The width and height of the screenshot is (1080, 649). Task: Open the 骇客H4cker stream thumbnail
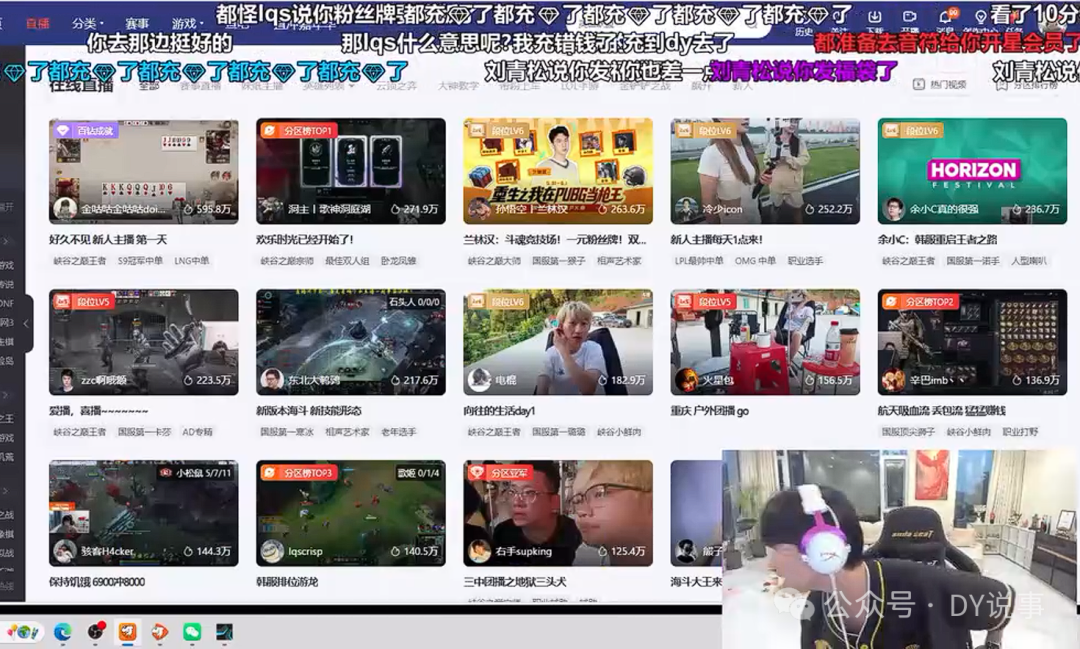click(143, 513)
